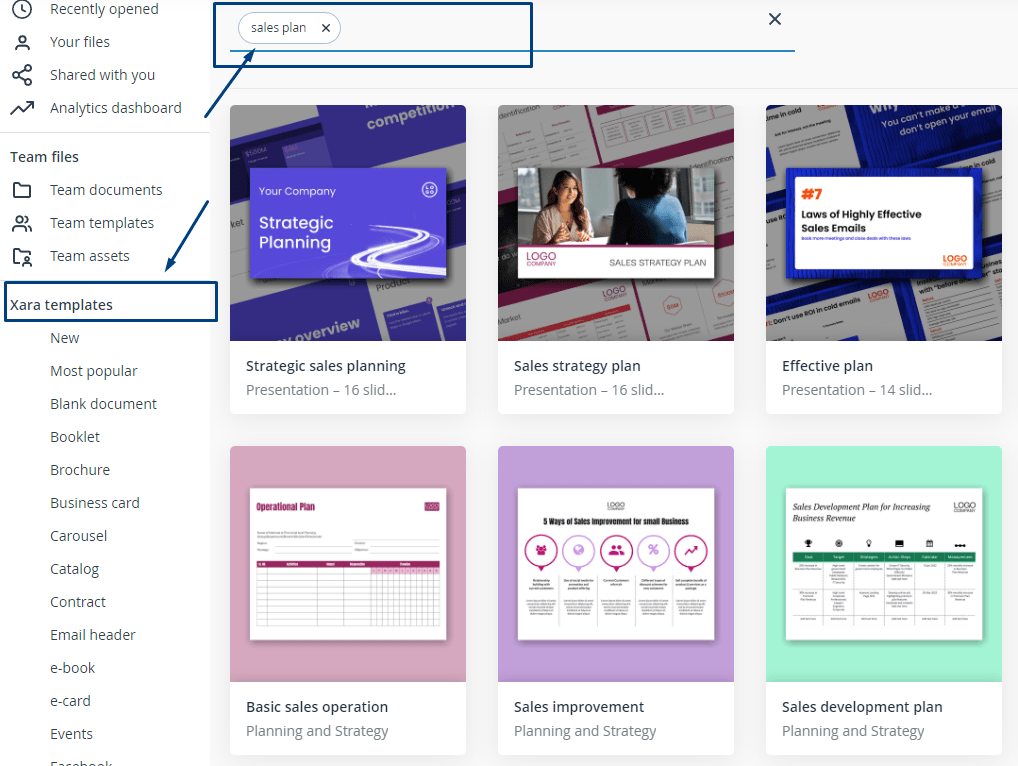Choose e-card category
This screenshot has width=1018, height=766.
[70, 701]
